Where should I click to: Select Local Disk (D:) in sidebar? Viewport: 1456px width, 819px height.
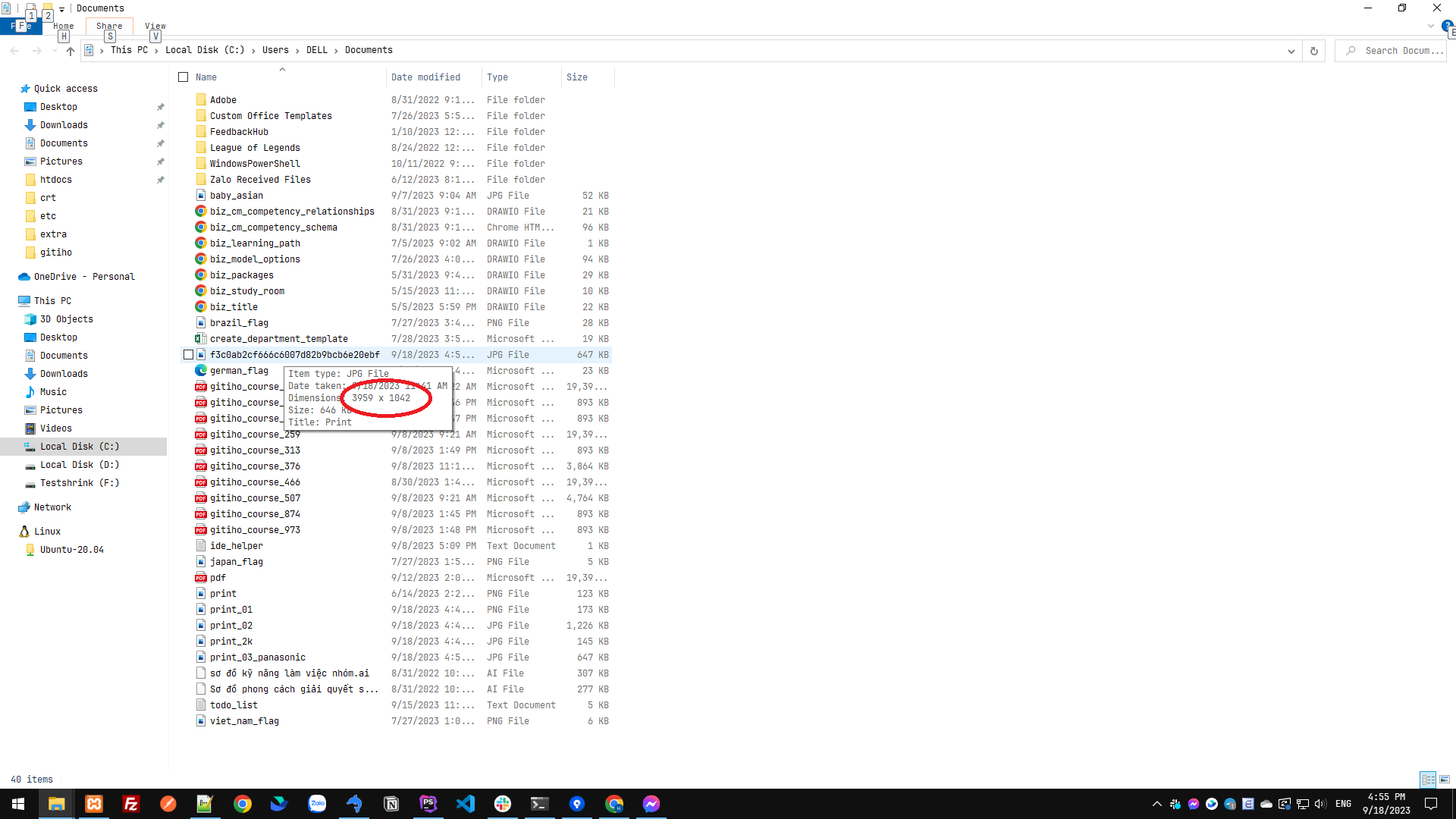pos(79,465)
